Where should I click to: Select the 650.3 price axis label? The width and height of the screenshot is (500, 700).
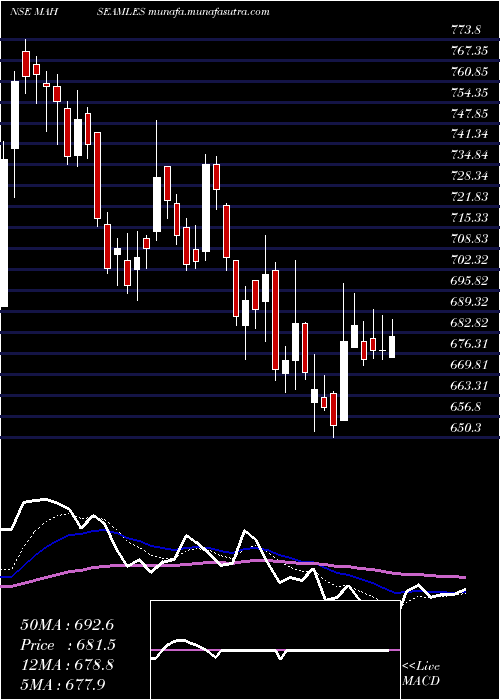[x=466, y=427]
